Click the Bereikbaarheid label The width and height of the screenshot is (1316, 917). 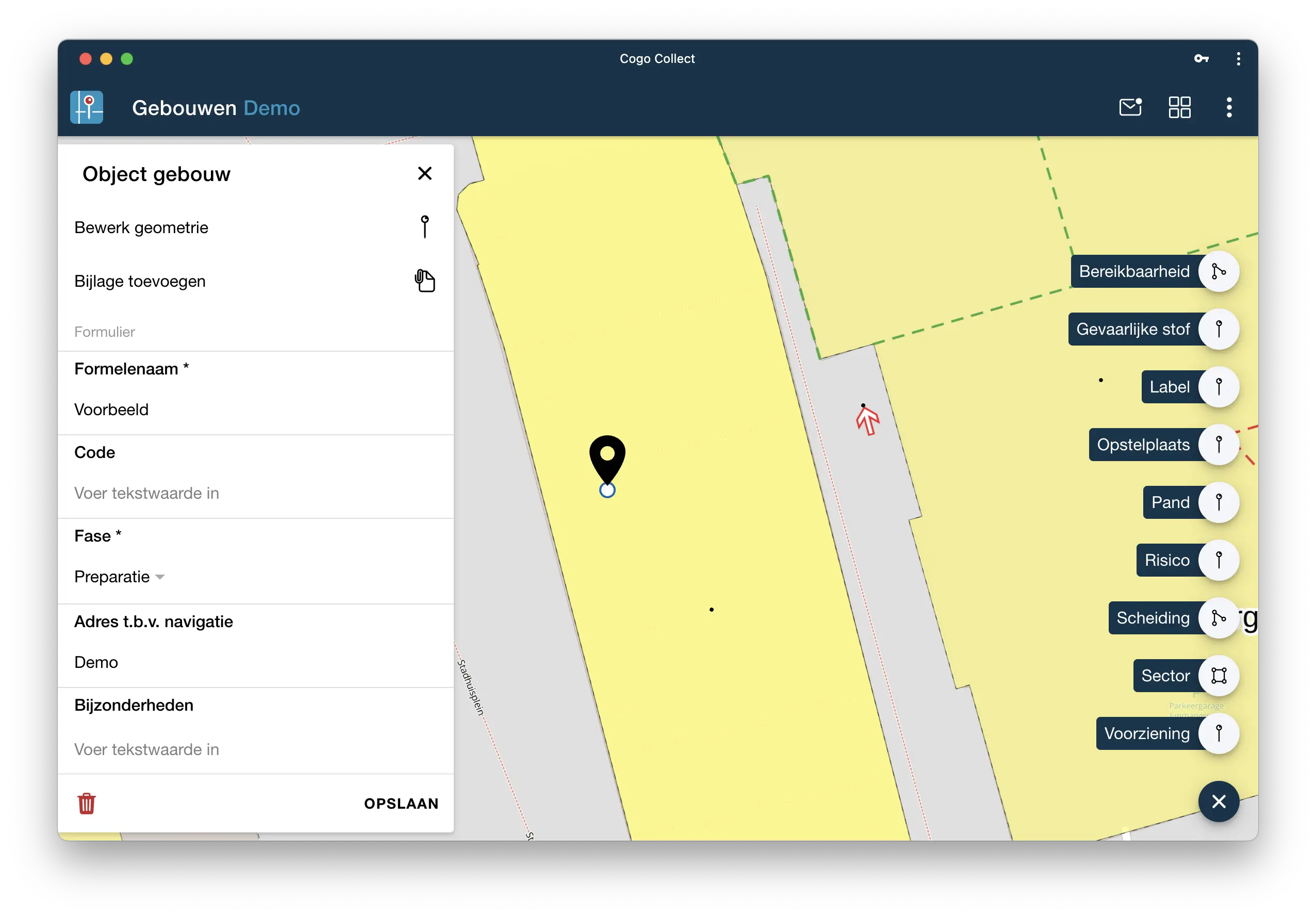pos(1134,272)
